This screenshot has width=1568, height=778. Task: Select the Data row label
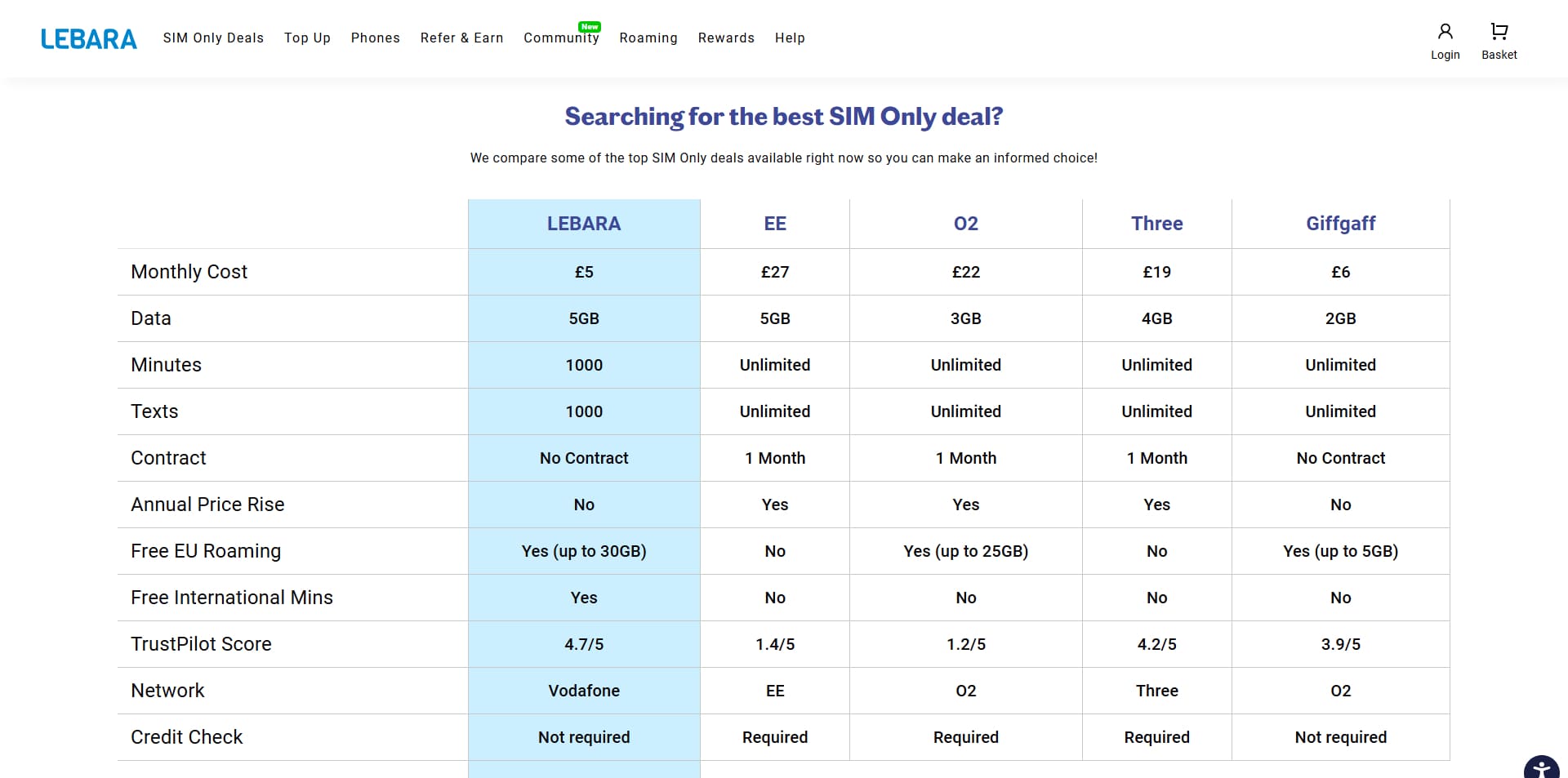(x=151, y=318)
